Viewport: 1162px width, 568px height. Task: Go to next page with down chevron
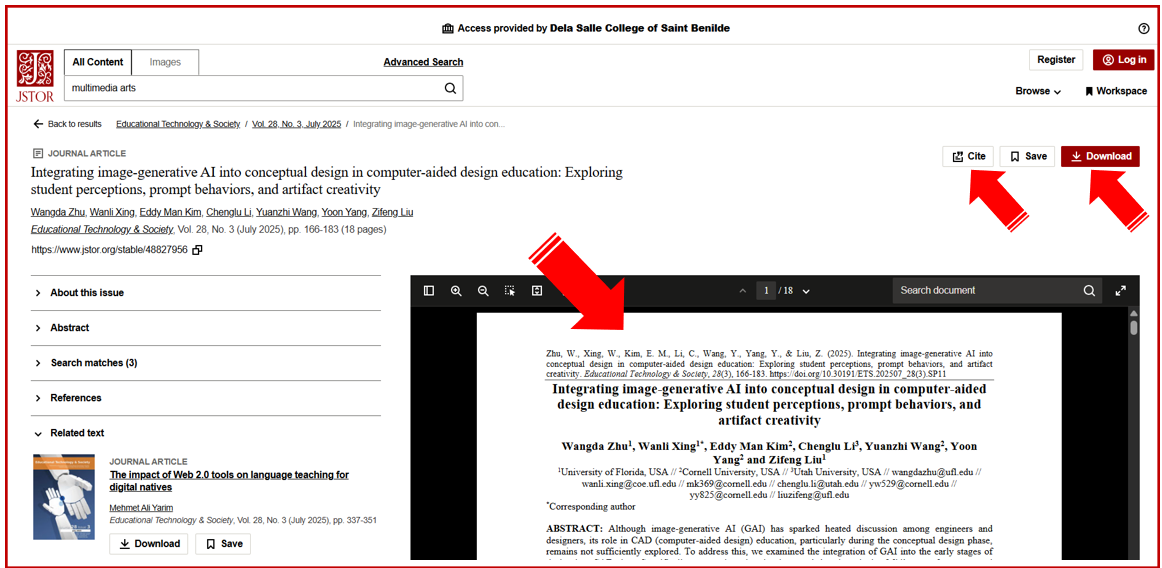(x=806, y=291)
